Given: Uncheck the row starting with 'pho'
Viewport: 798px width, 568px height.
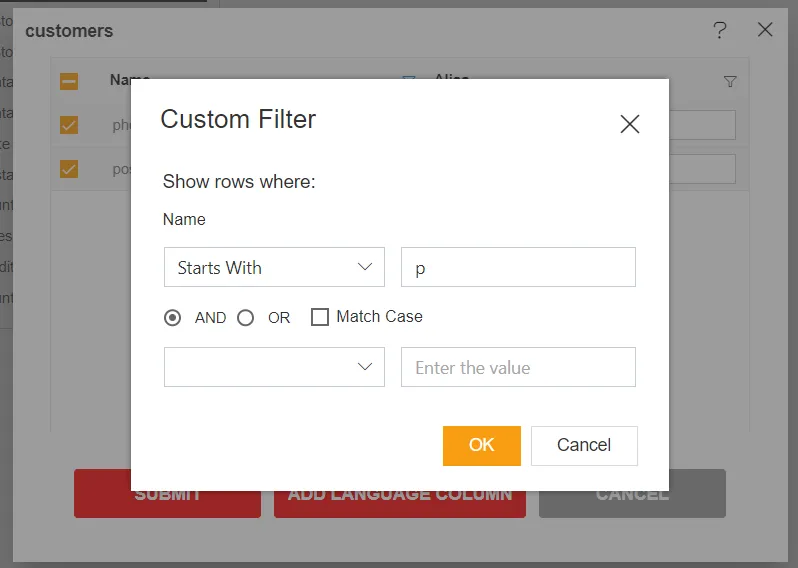Looking at the screenshot, I should tap(69, 125).
